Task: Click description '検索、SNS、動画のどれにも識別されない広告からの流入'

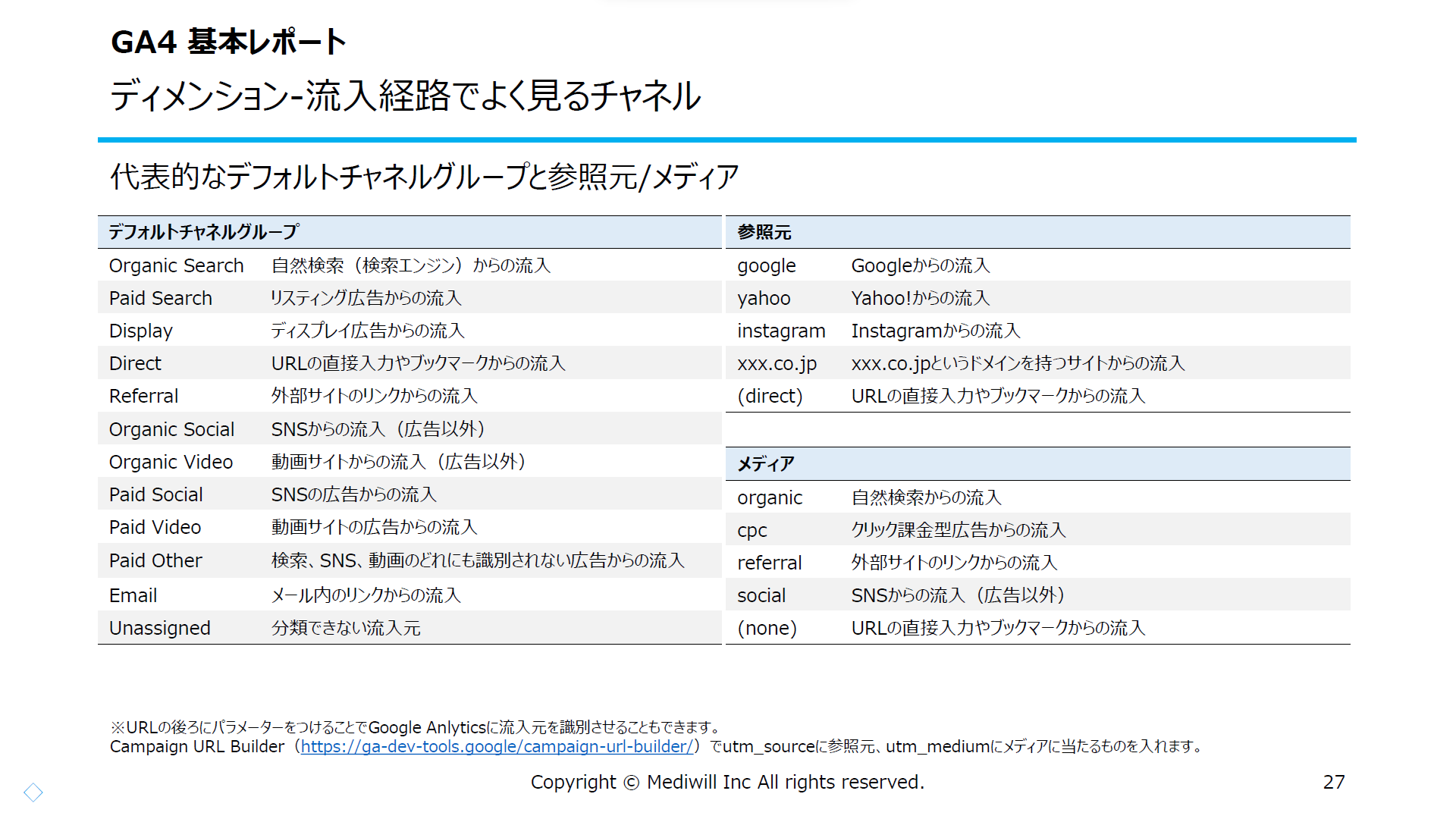Action: click(479, 560)
